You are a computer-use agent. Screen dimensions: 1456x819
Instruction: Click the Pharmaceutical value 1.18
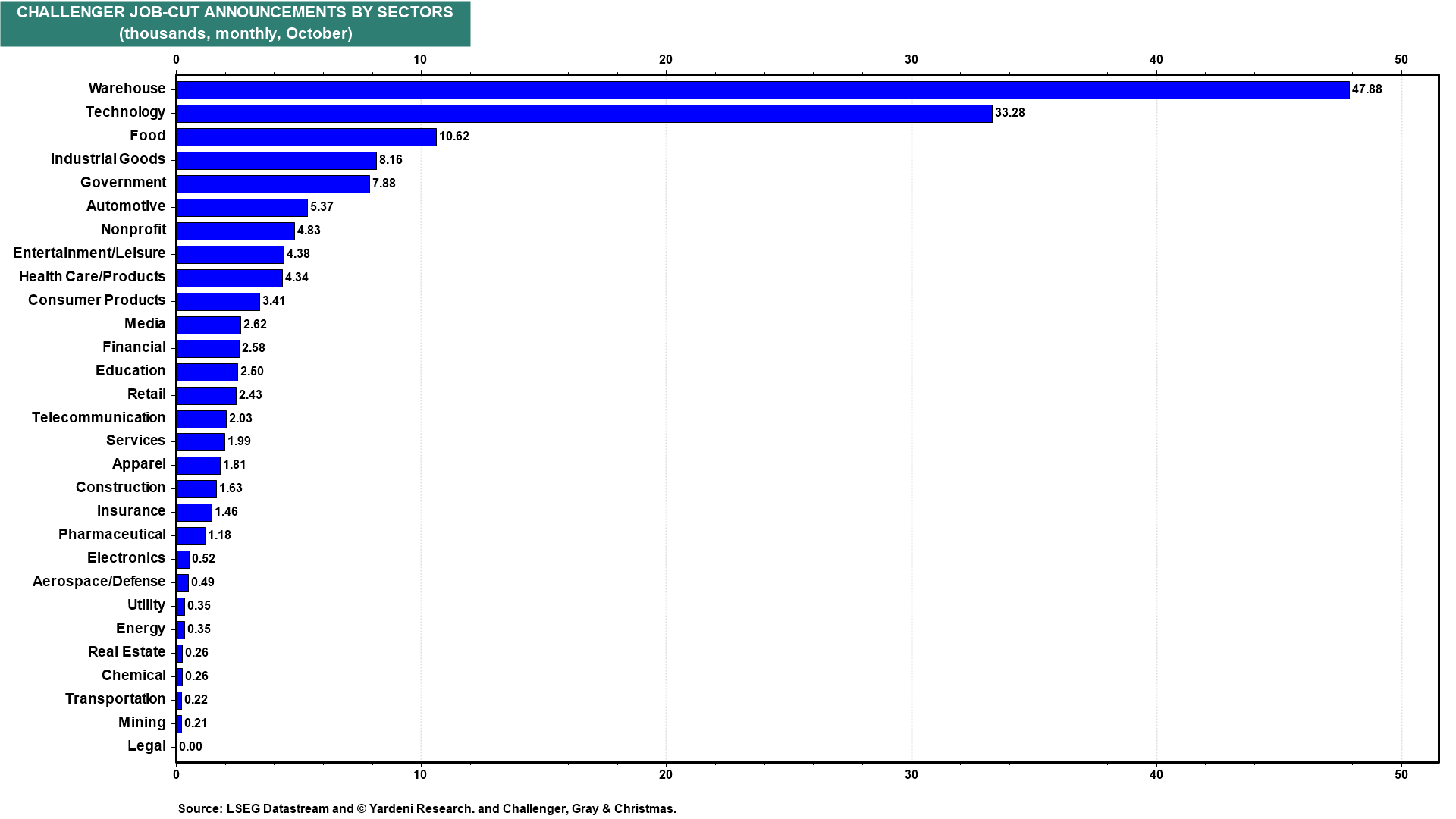coord(219,535)
